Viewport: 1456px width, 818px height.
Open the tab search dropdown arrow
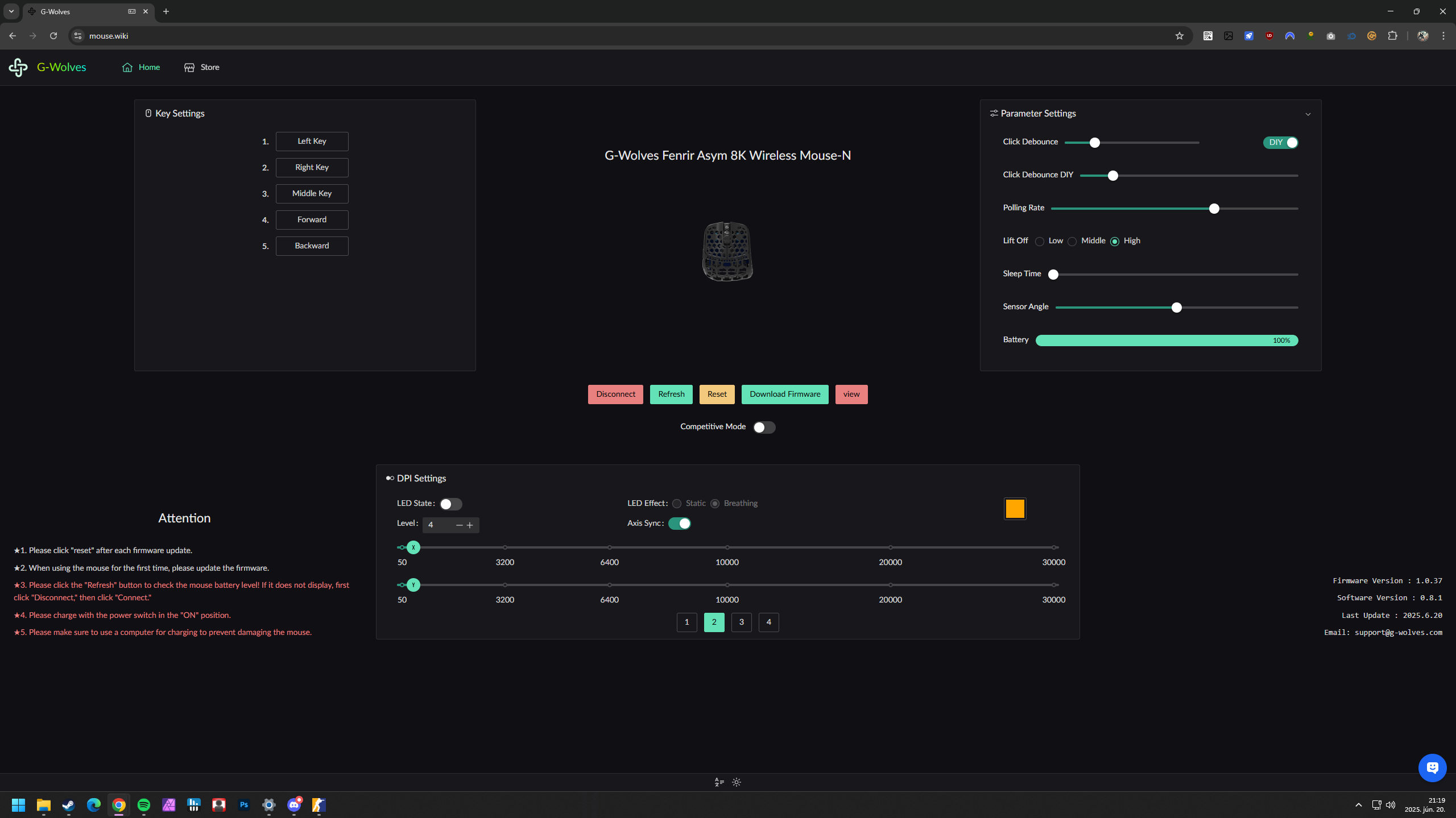[11, 11]
